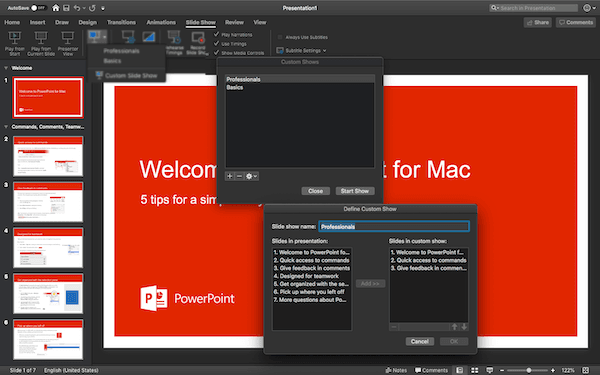Image resolution: width=600 pixels, height=375 pixels.
Task: Open the Transitions tab
Action: 121,22
